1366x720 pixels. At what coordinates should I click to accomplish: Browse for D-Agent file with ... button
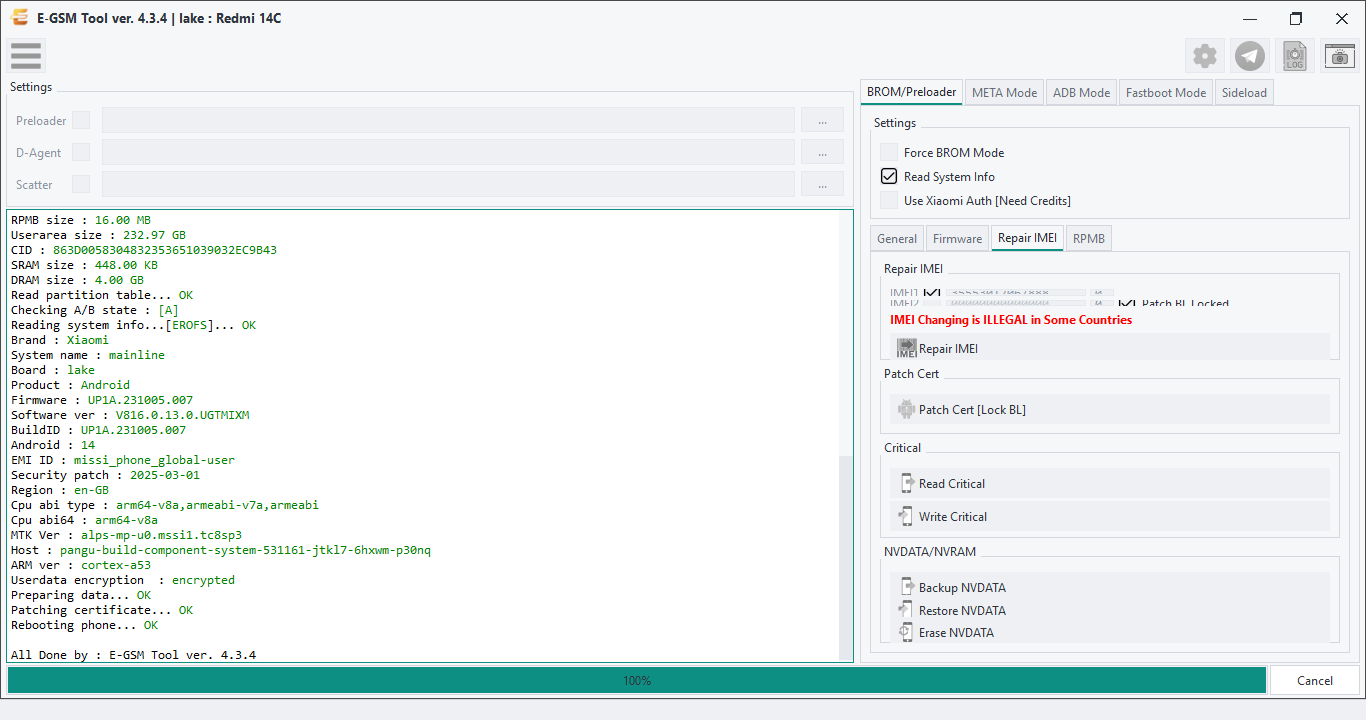(x=823, y=152)
